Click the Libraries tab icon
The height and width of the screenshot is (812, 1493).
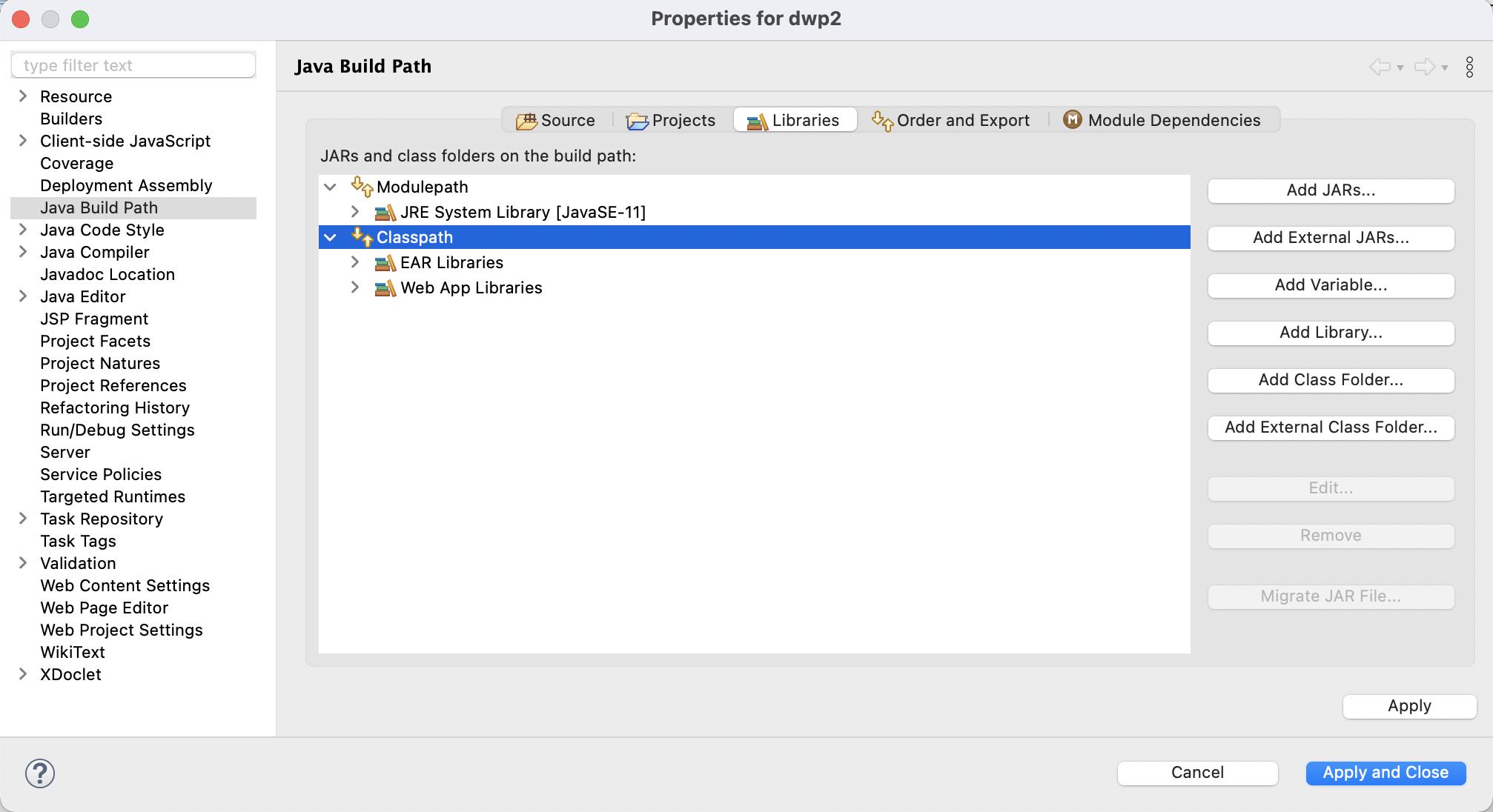point(755,120)
